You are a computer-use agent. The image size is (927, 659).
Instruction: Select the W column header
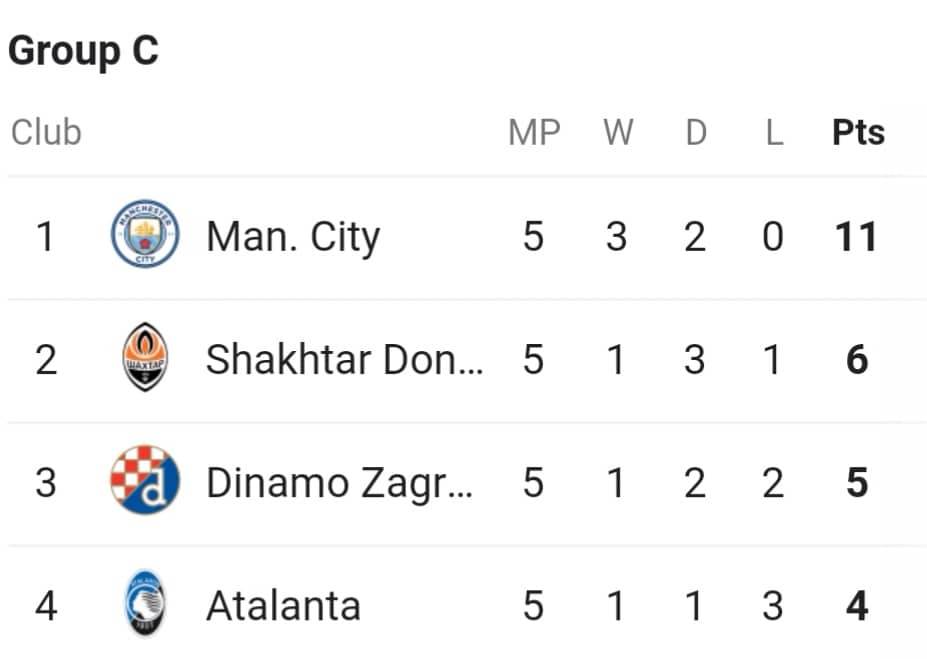pos(618,132)
